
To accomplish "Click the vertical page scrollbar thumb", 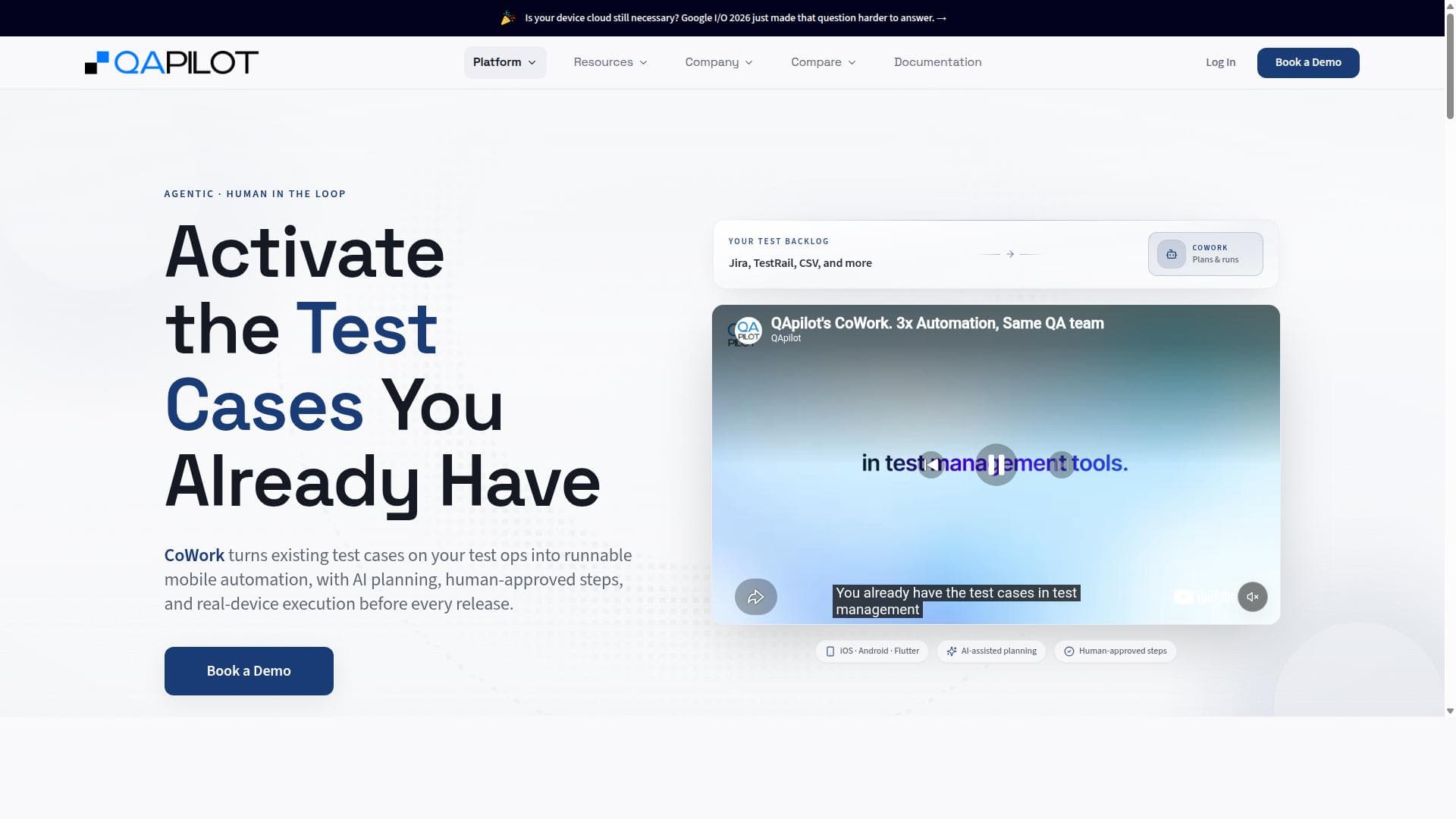I will tap(1450, 64).
